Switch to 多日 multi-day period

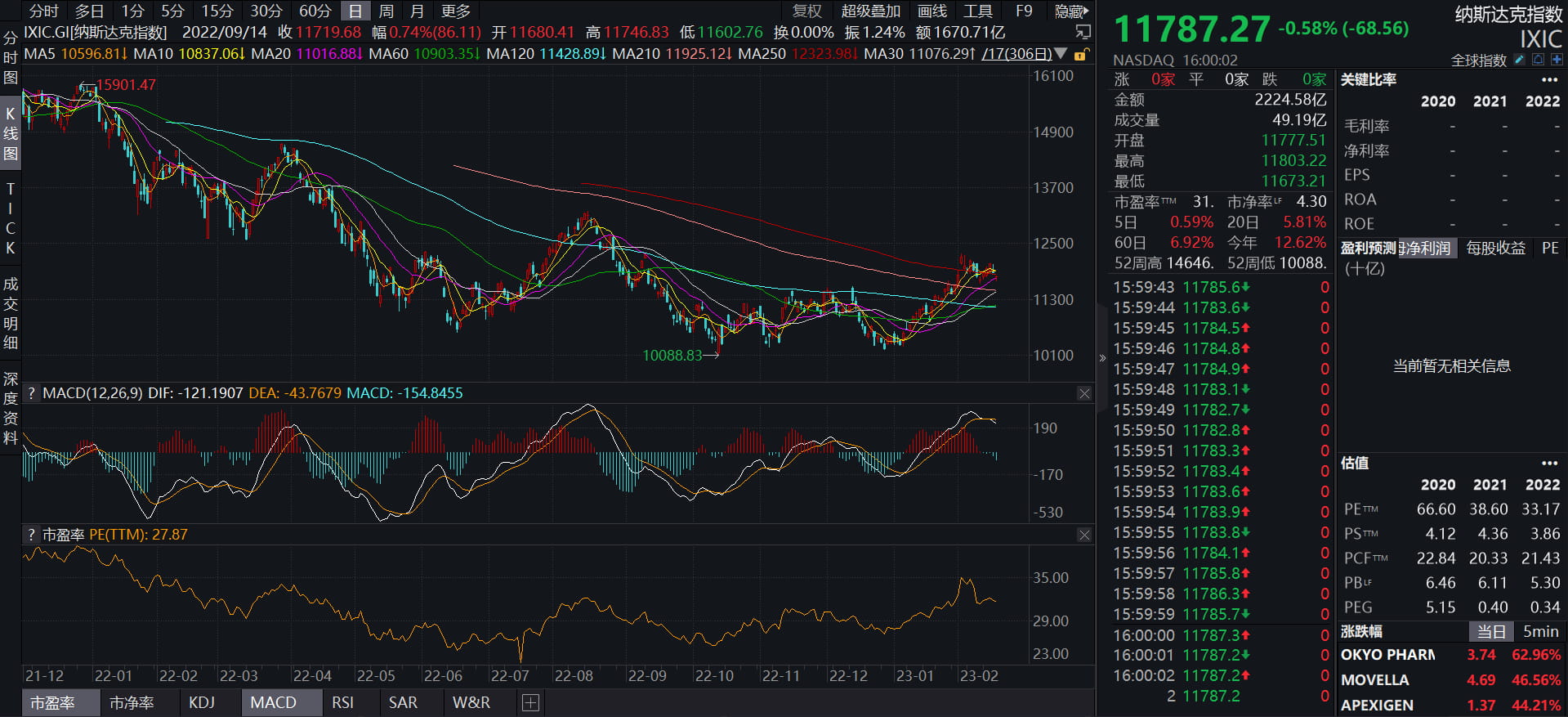tap(90, 11)
